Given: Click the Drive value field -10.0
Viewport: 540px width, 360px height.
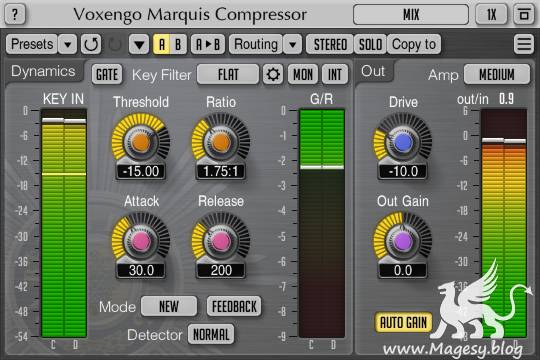Looking at the screenshot, I should click(403, 171).
